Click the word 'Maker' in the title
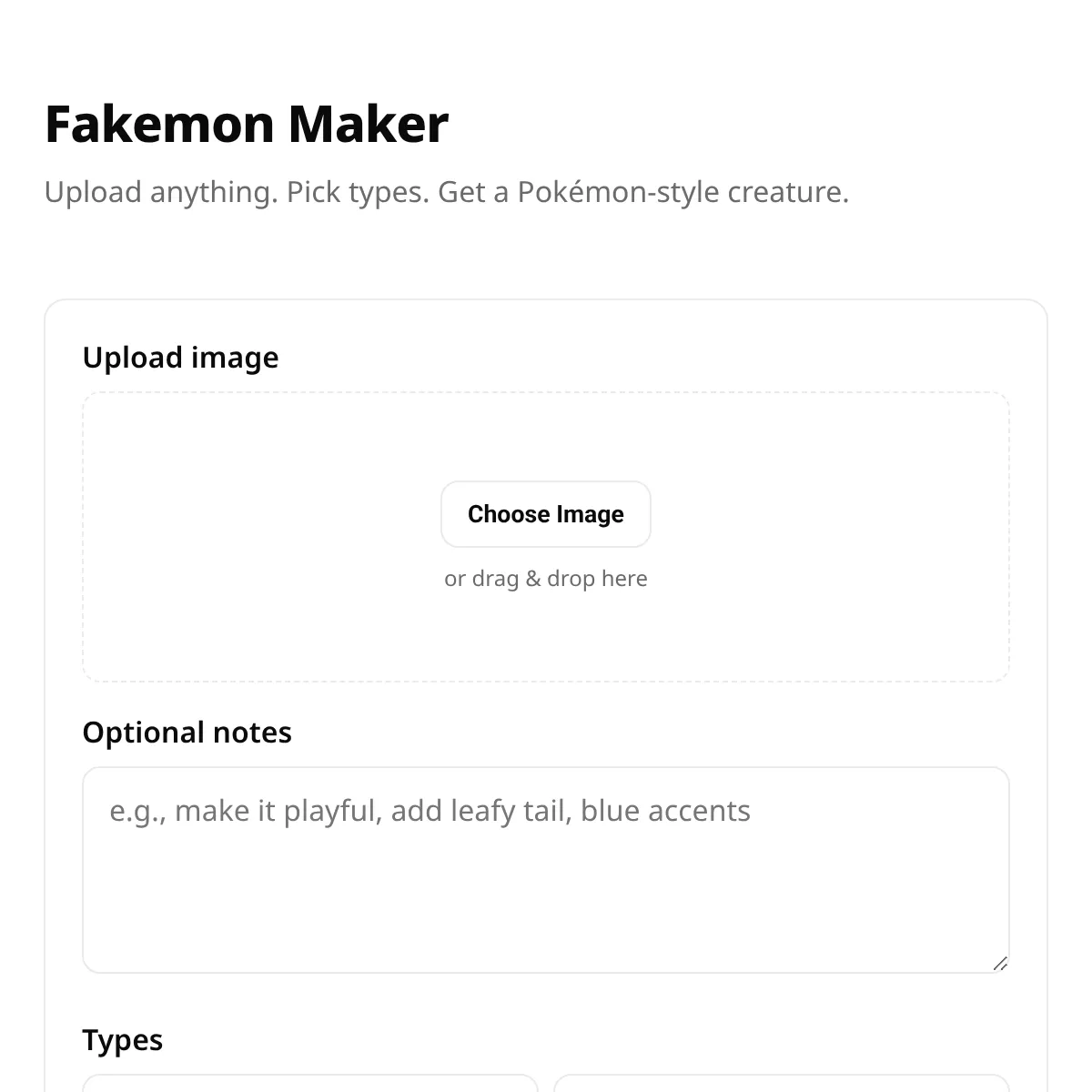The image size is (1092, 1092). (x=368, y=124)
